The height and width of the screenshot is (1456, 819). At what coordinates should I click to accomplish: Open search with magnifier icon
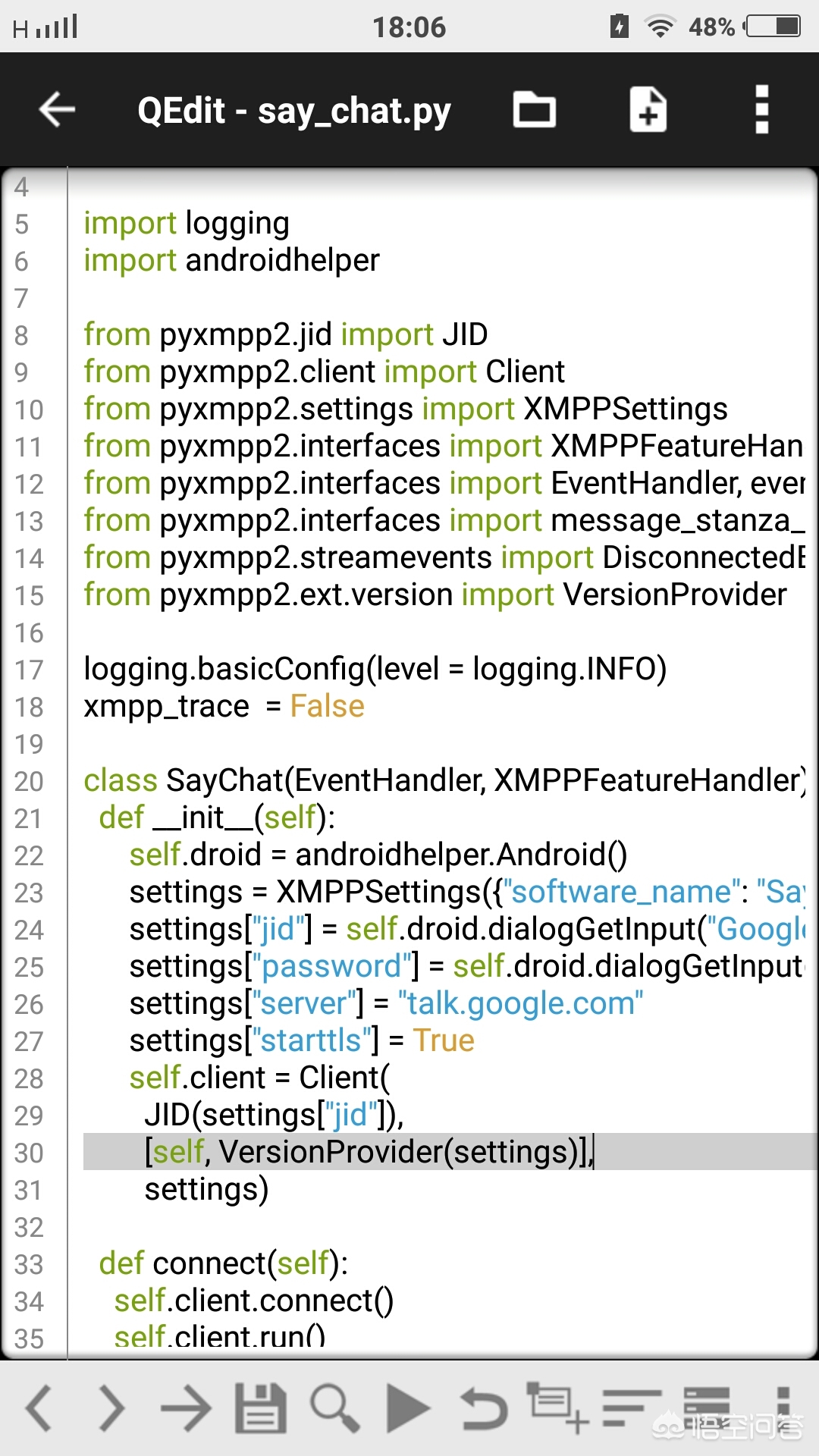334,1408
